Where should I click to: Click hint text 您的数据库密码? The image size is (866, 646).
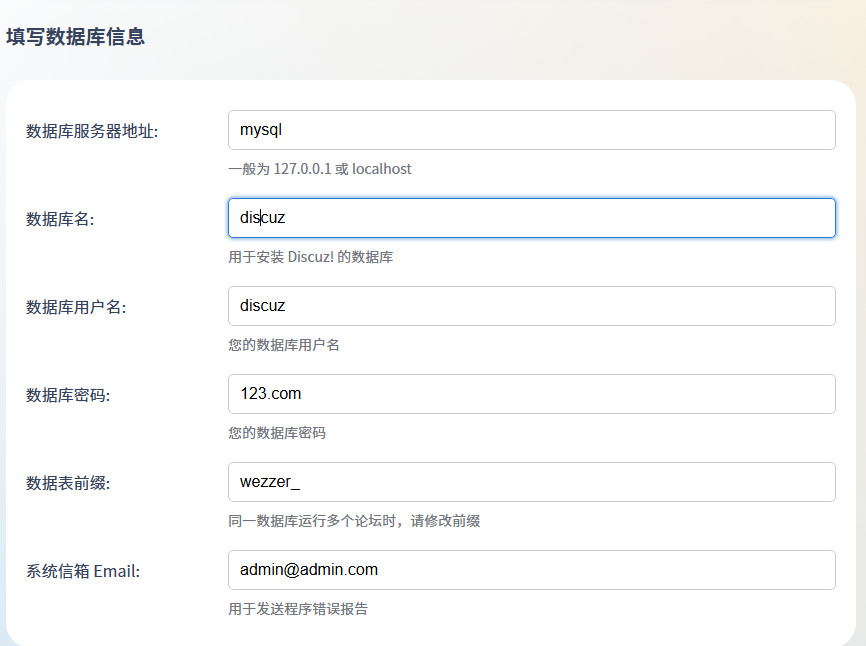[x=277, y=433]
